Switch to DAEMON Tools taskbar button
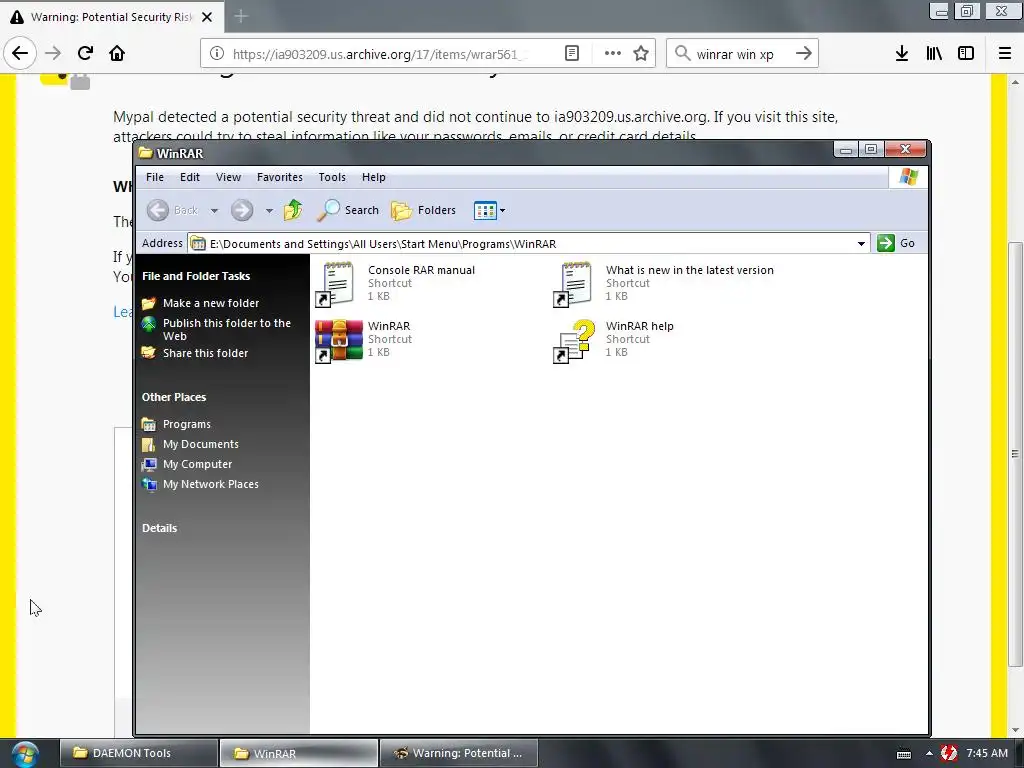Viewport: 1024px width, 768px height. point(138,753)
